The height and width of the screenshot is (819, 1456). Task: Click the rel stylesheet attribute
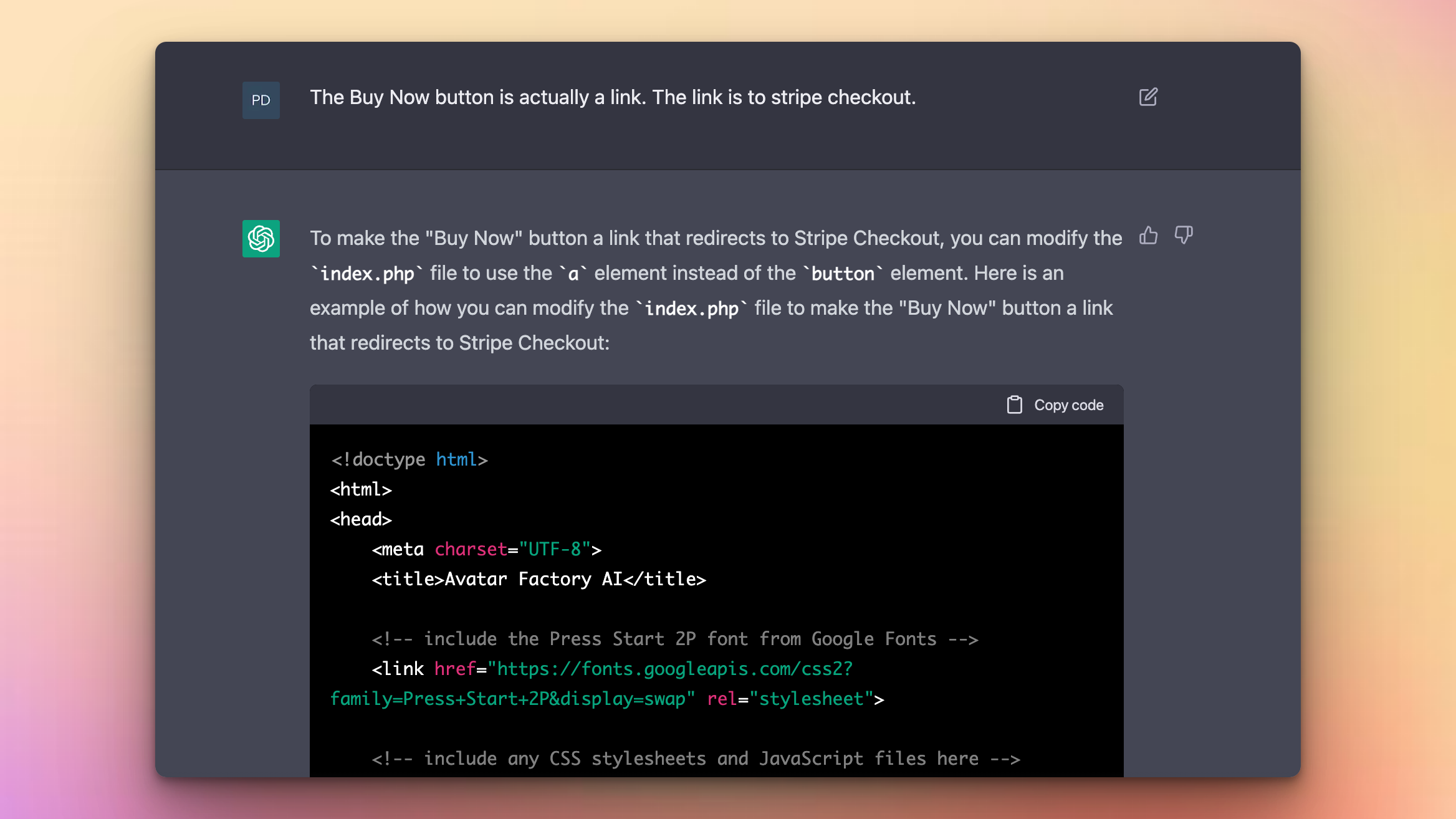tap(795, 699)
